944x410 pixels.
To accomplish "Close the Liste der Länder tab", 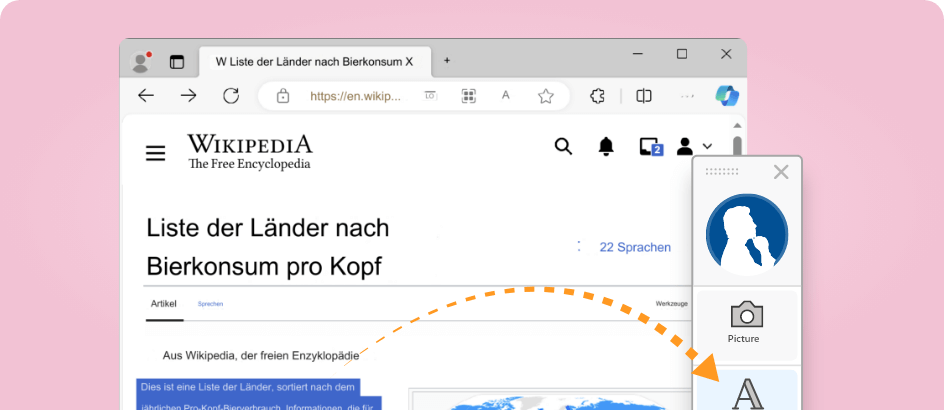I will pos(409,62).
